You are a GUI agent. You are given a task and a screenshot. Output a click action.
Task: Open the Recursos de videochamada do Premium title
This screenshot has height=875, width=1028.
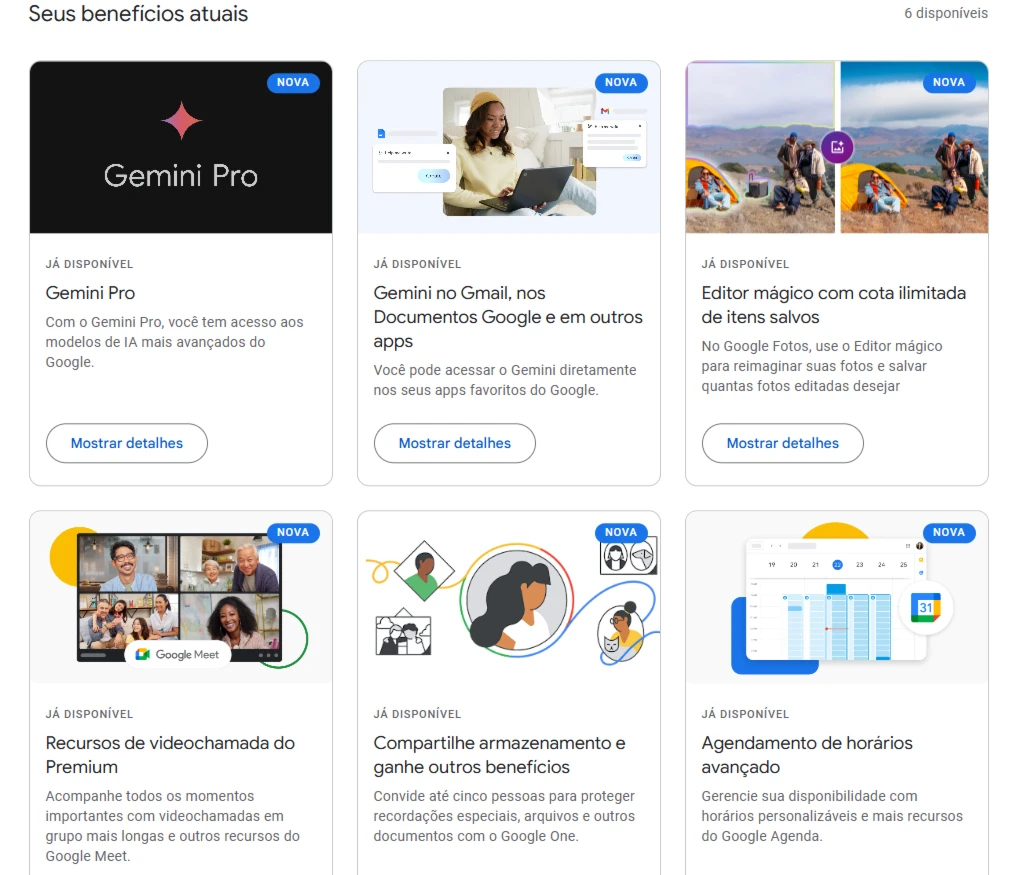170,755
